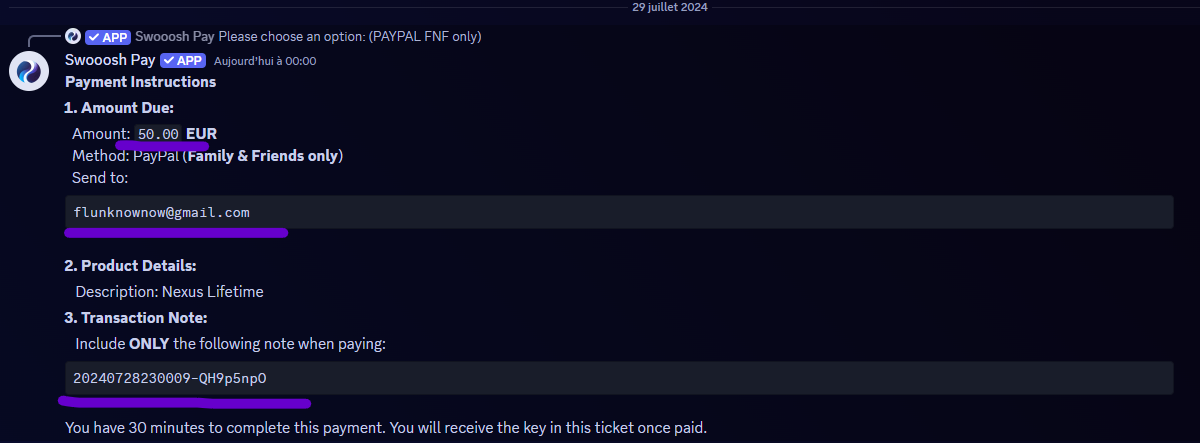Click 'Description: Nexus Lifetime' text
This screenshot has width=1200, height=443.
pyautogui.click(x=169, y=292)
